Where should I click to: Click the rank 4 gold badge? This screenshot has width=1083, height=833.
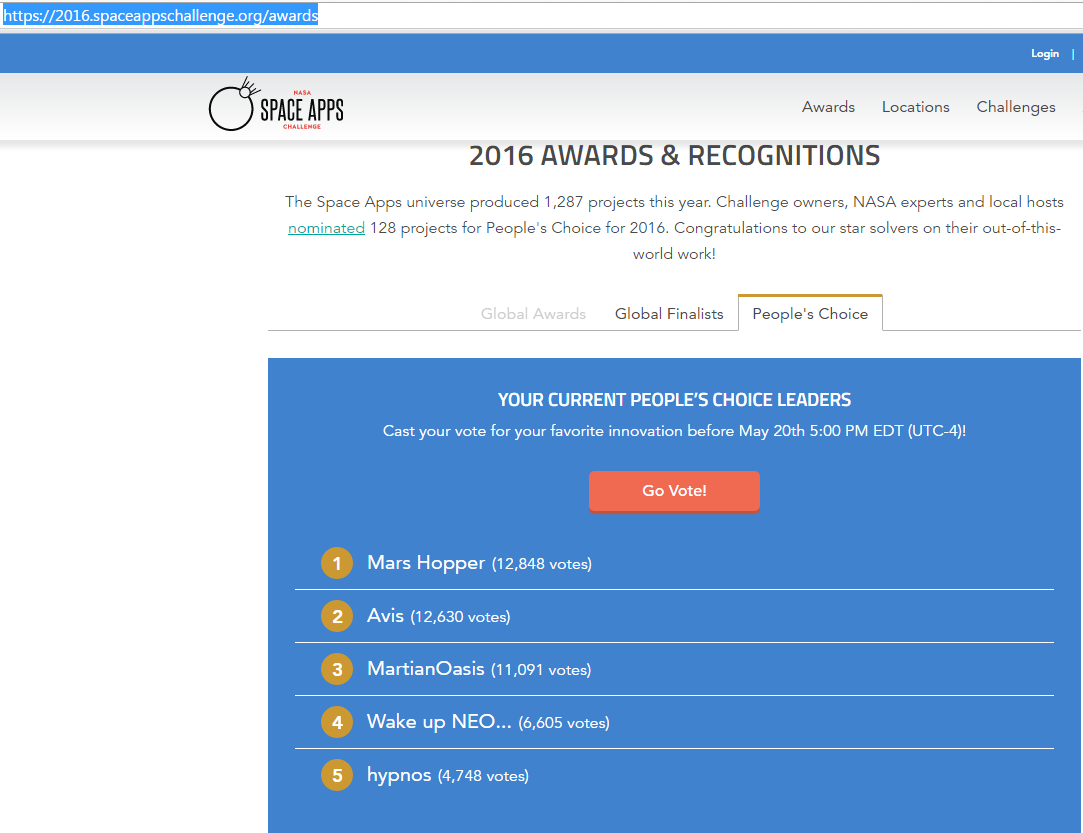coord(337,722)
